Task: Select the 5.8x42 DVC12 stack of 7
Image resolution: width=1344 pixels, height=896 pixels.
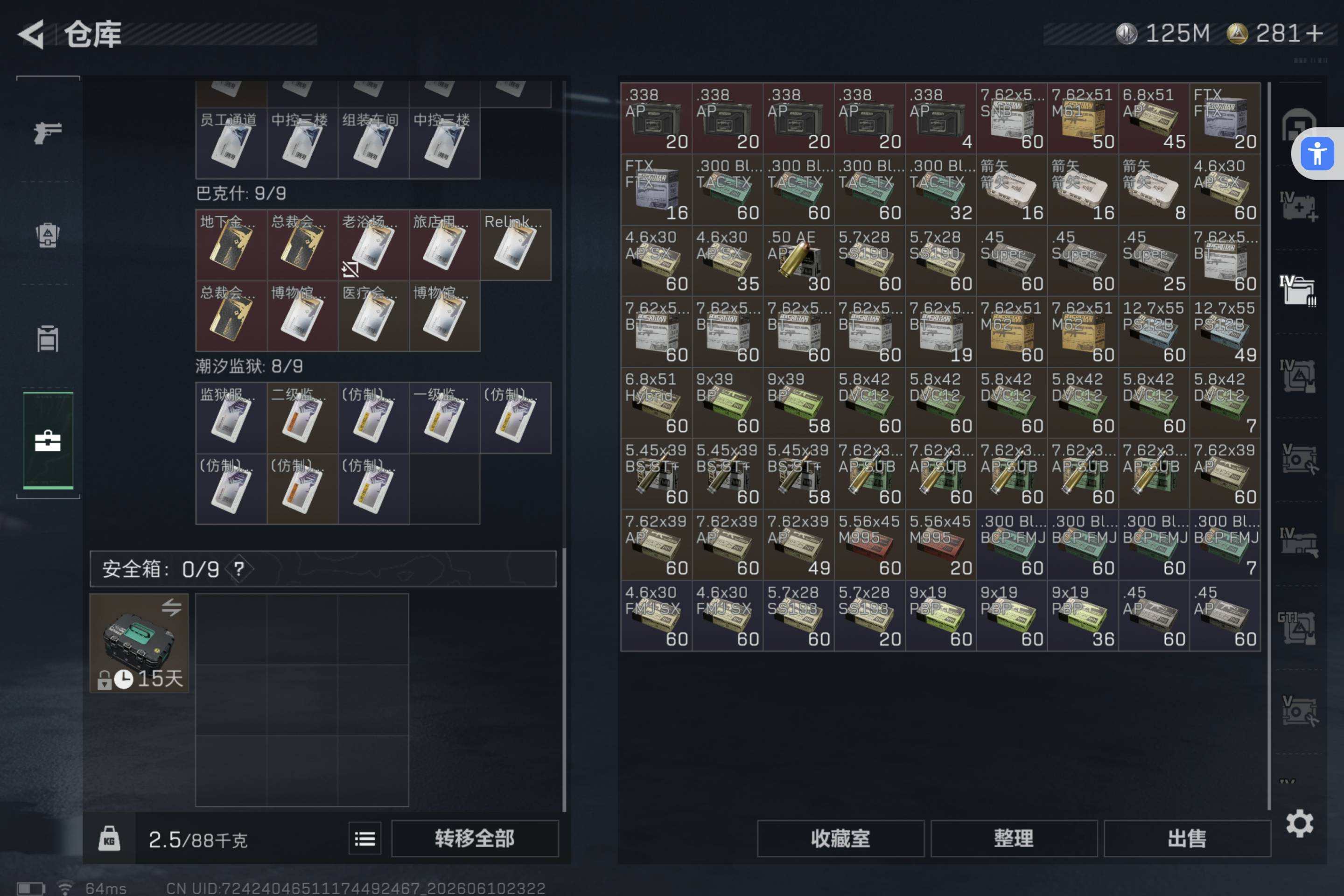Action: (1225, 403)
